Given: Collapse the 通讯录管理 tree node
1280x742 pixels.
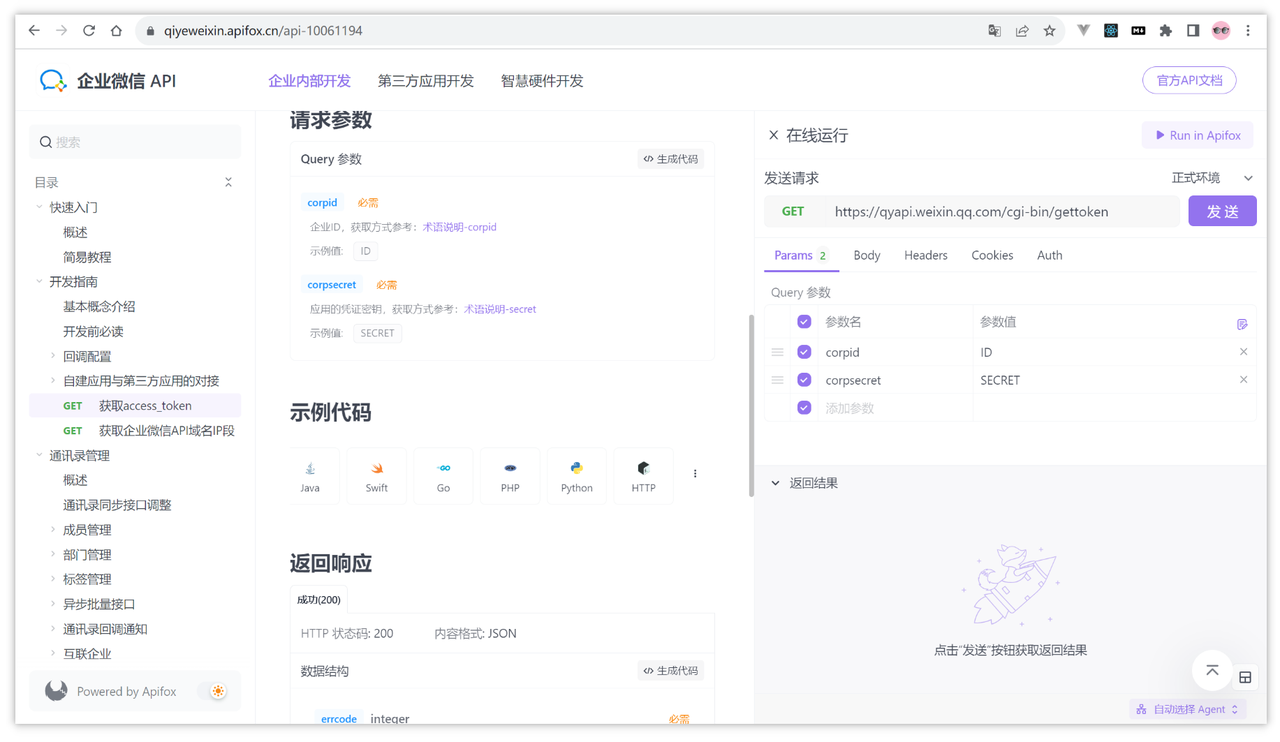Looking at the screenshot, I should point(39,455).
